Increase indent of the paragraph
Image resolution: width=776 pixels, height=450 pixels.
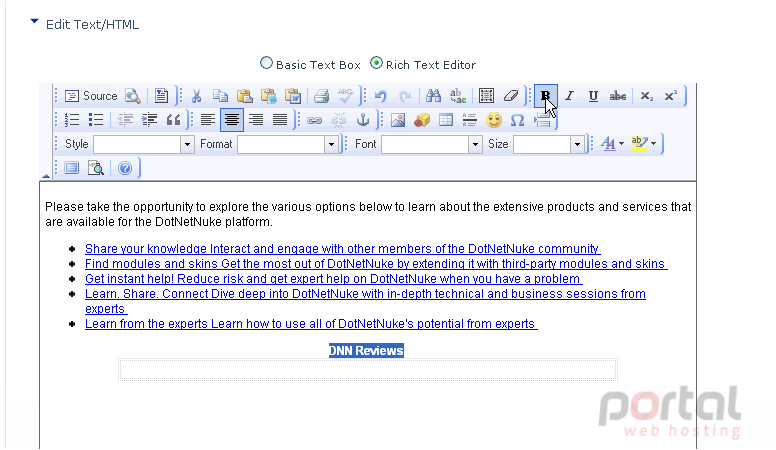click(149, 120)
